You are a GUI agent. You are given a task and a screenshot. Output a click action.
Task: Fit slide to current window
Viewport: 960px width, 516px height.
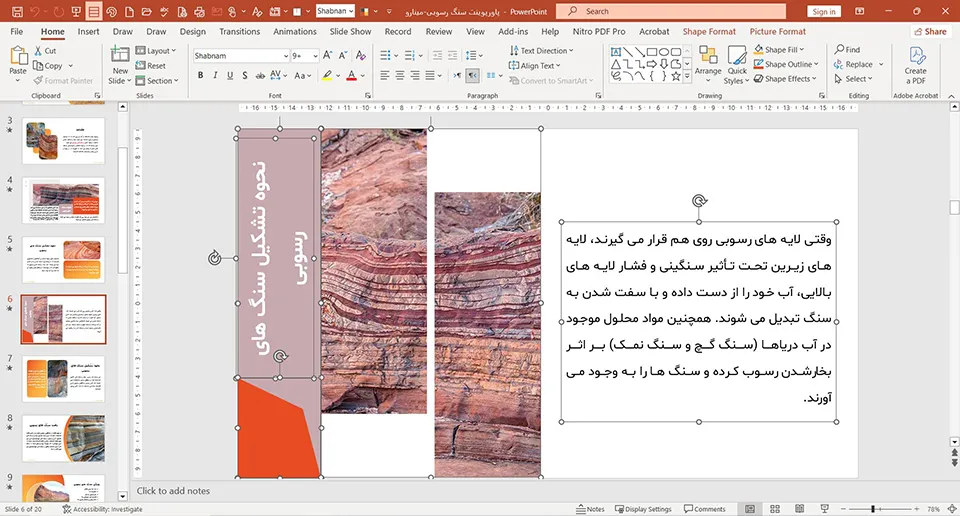[951, 509]
